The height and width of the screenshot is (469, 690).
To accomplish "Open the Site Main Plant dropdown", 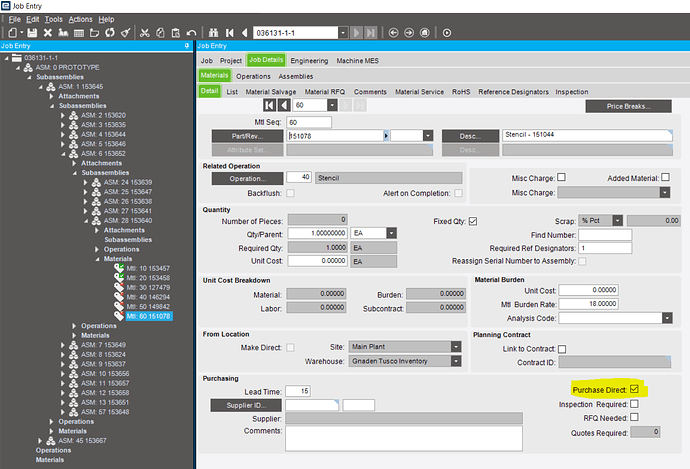I will (x=456, y=347).
